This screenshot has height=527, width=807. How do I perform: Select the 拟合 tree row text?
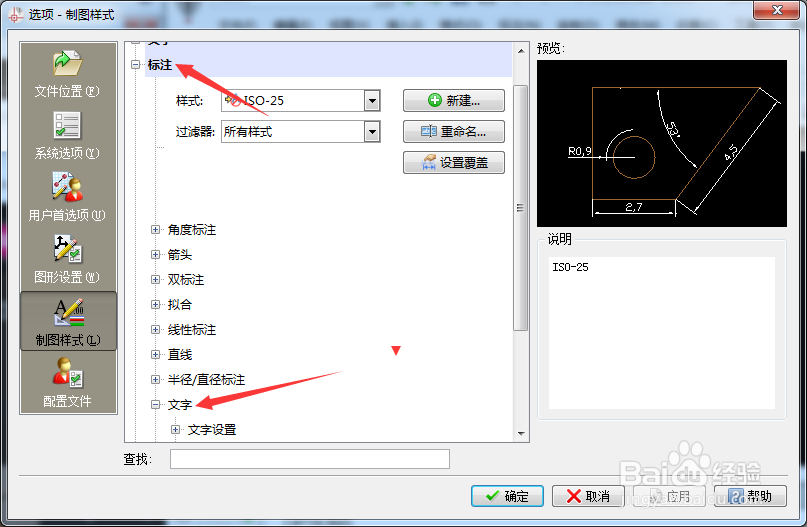(180, 304)
